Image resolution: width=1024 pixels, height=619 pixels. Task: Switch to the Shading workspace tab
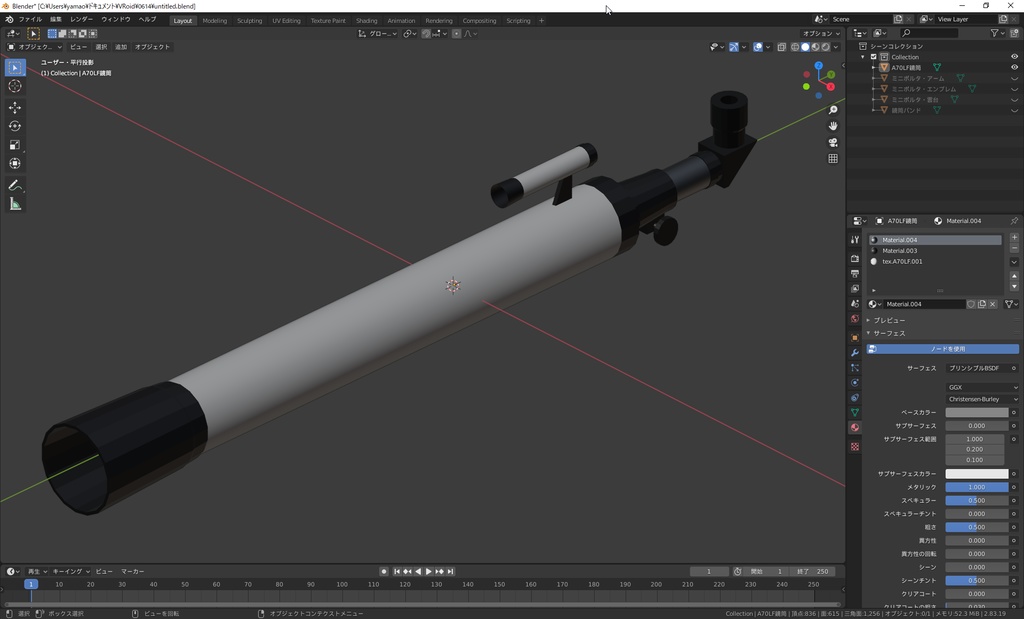366,21
